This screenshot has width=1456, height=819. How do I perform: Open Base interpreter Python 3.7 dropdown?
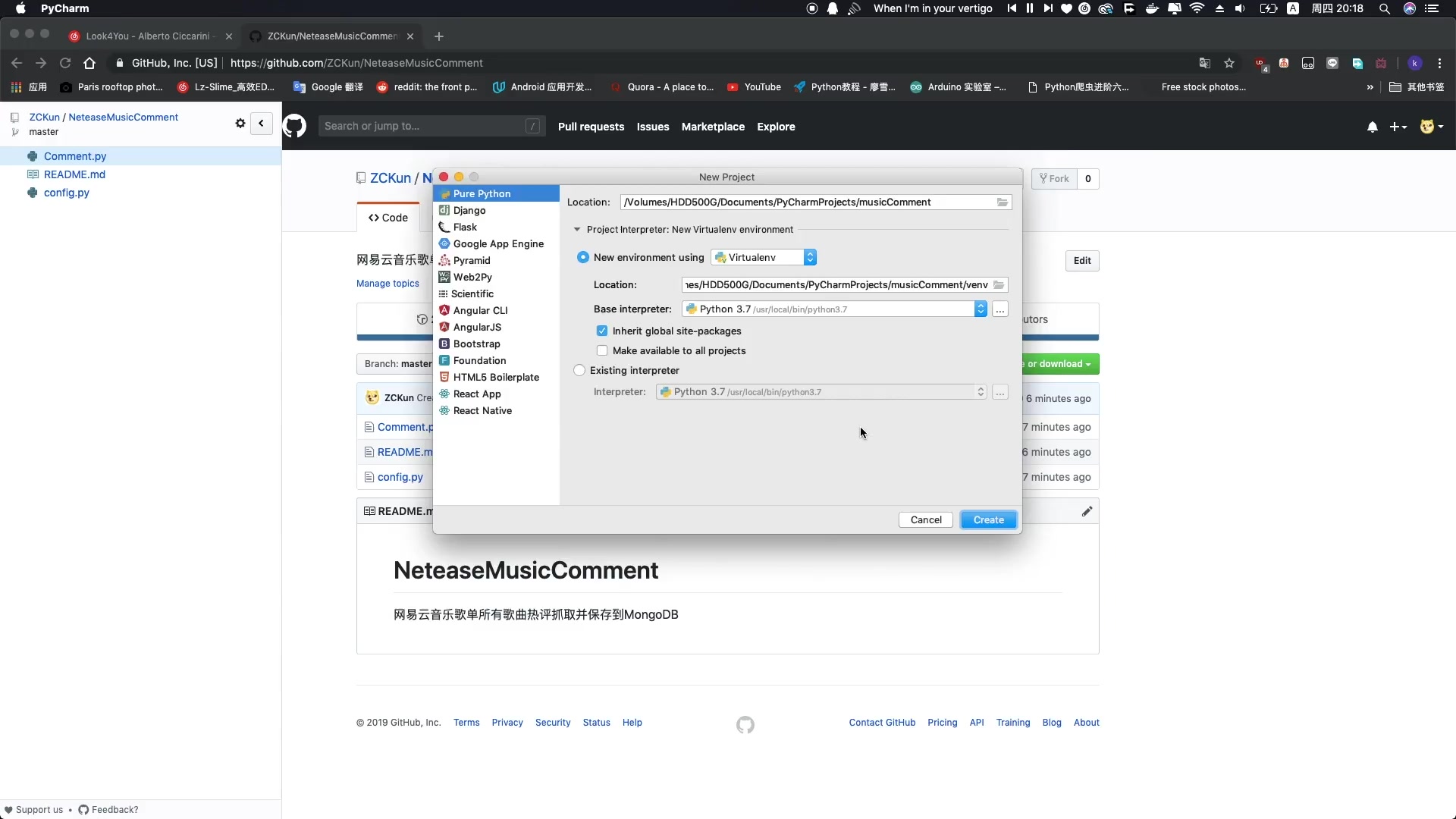(x=834, y=309)
